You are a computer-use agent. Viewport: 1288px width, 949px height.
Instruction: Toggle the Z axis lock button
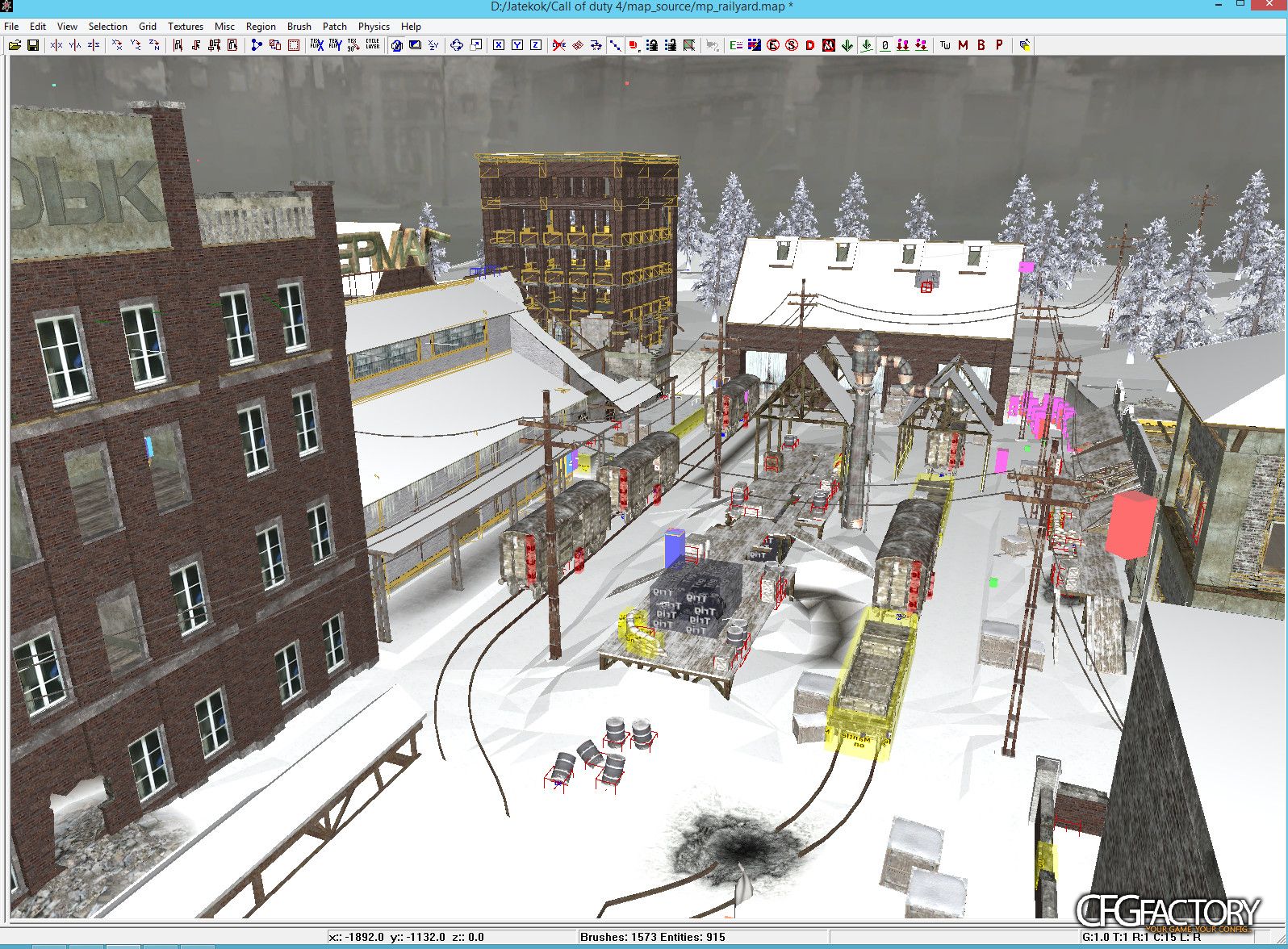536,45
